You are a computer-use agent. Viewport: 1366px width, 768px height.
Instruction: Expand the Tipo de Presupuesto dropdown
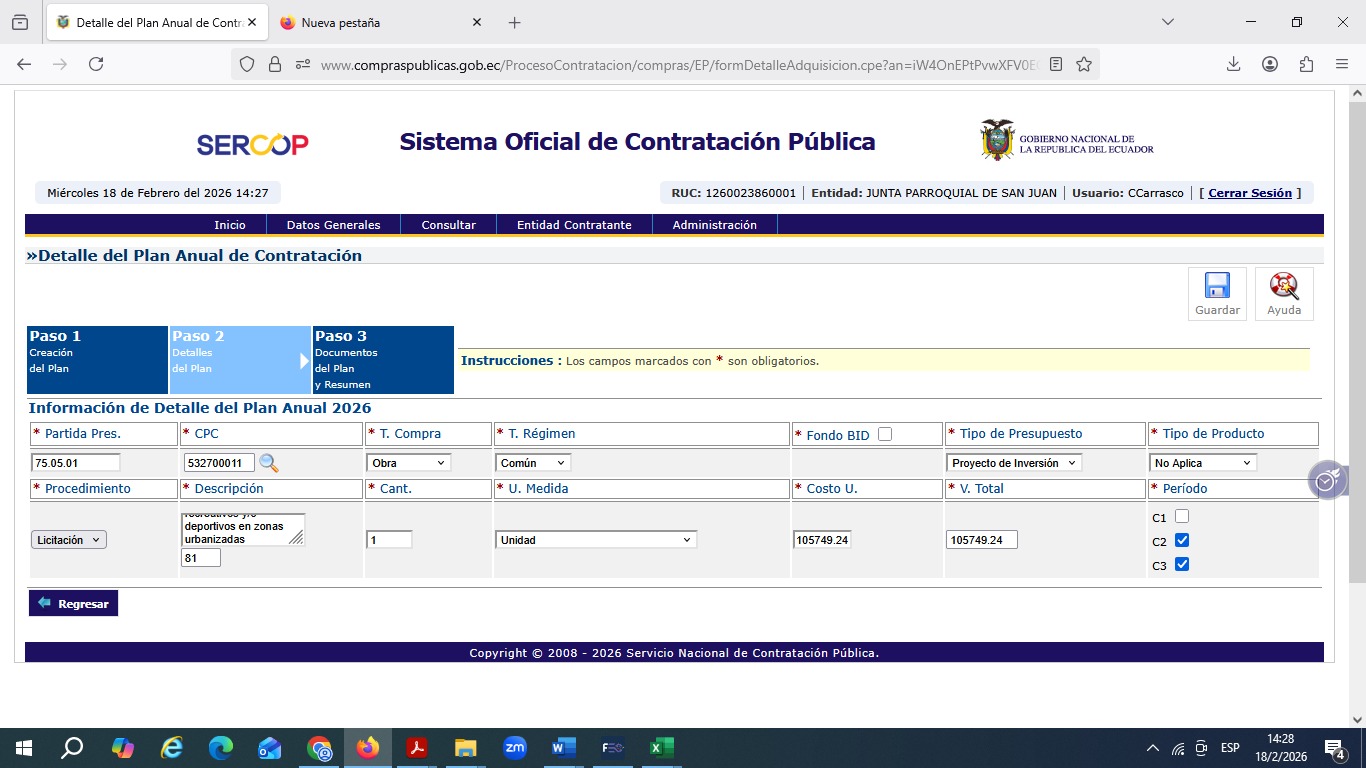1014,463
